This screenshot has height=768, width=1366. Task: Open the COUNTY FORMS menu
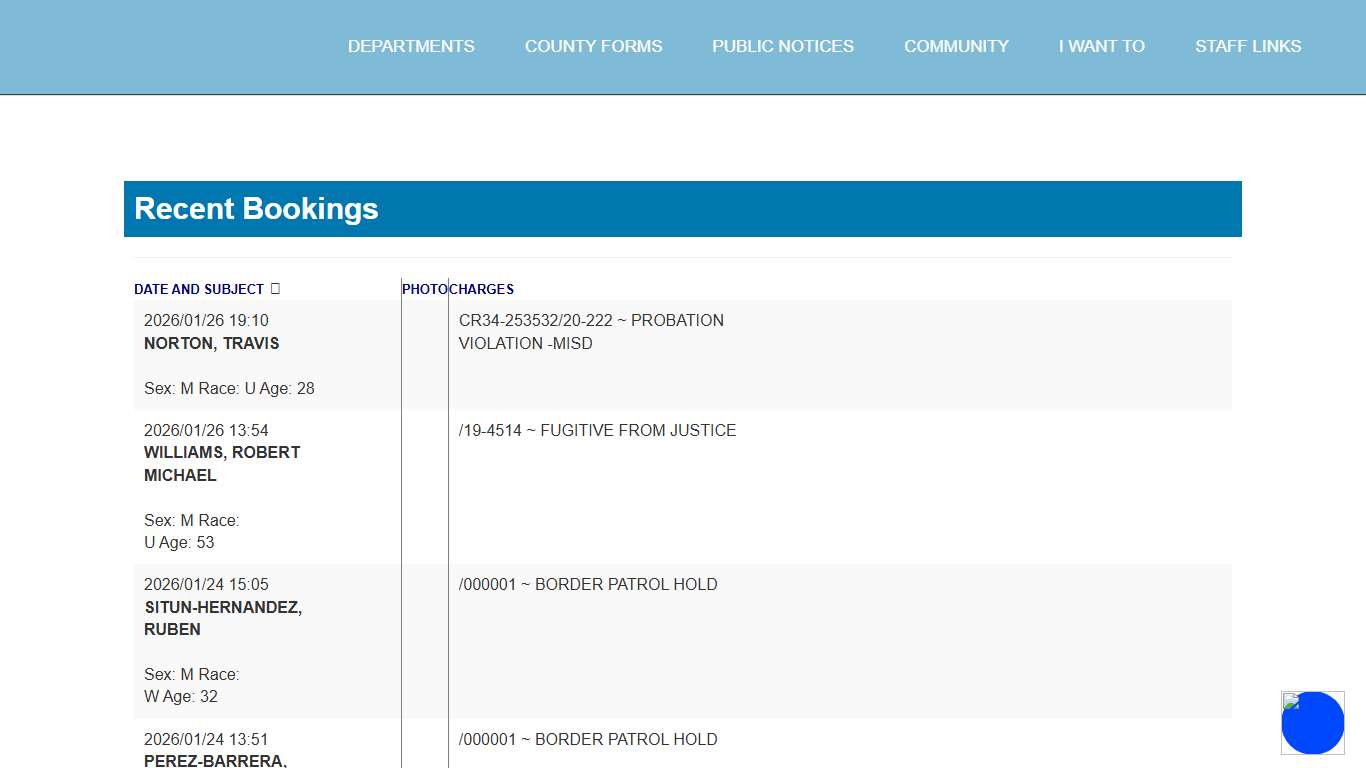click(x=593, y=46)
